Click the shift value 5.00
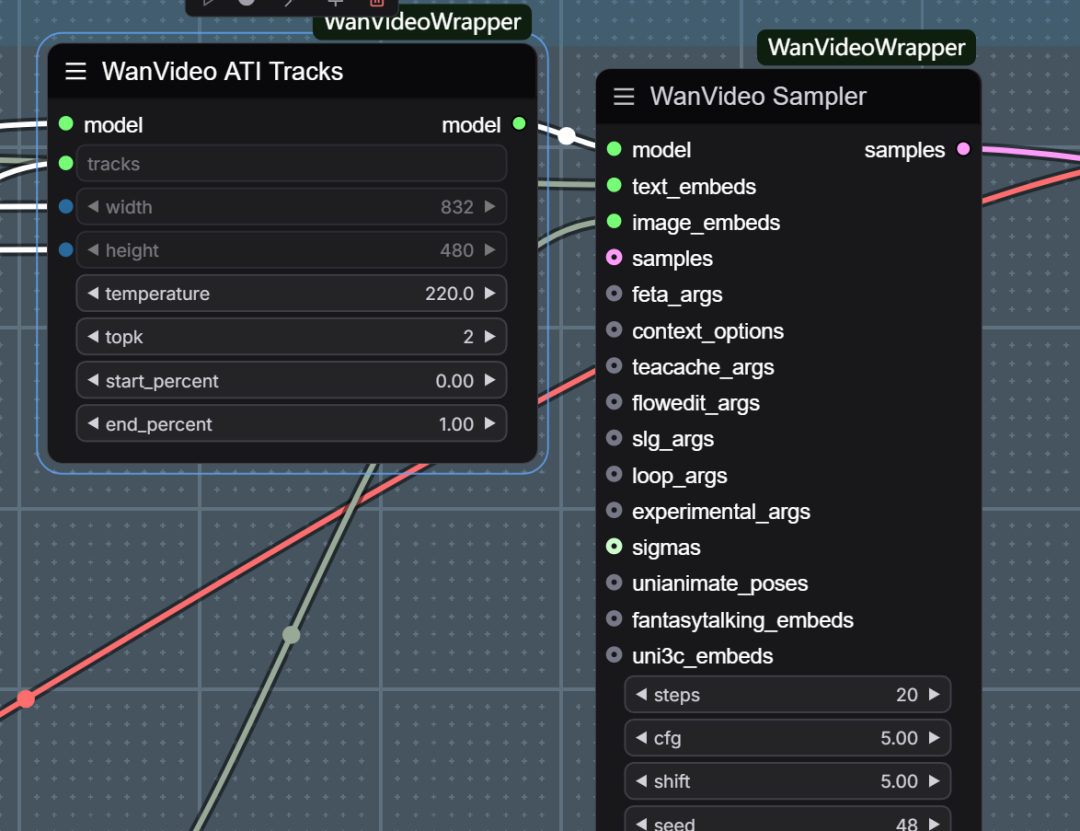 coord(899,781)
